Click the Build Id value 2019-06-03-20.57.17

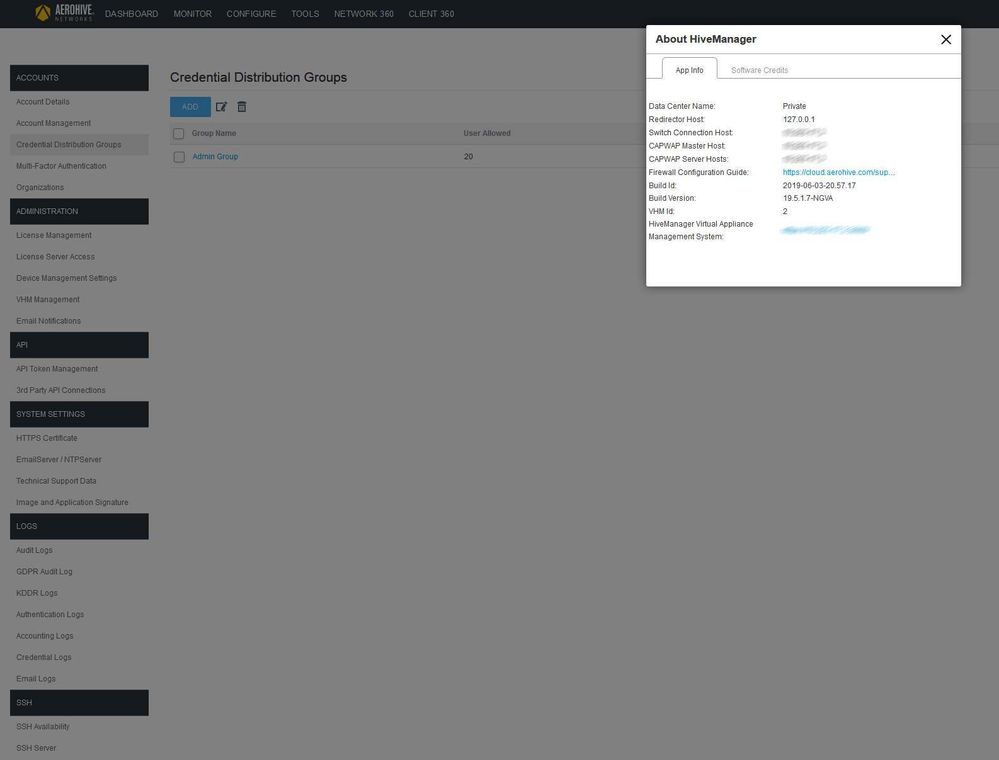[x=819, y=186]
